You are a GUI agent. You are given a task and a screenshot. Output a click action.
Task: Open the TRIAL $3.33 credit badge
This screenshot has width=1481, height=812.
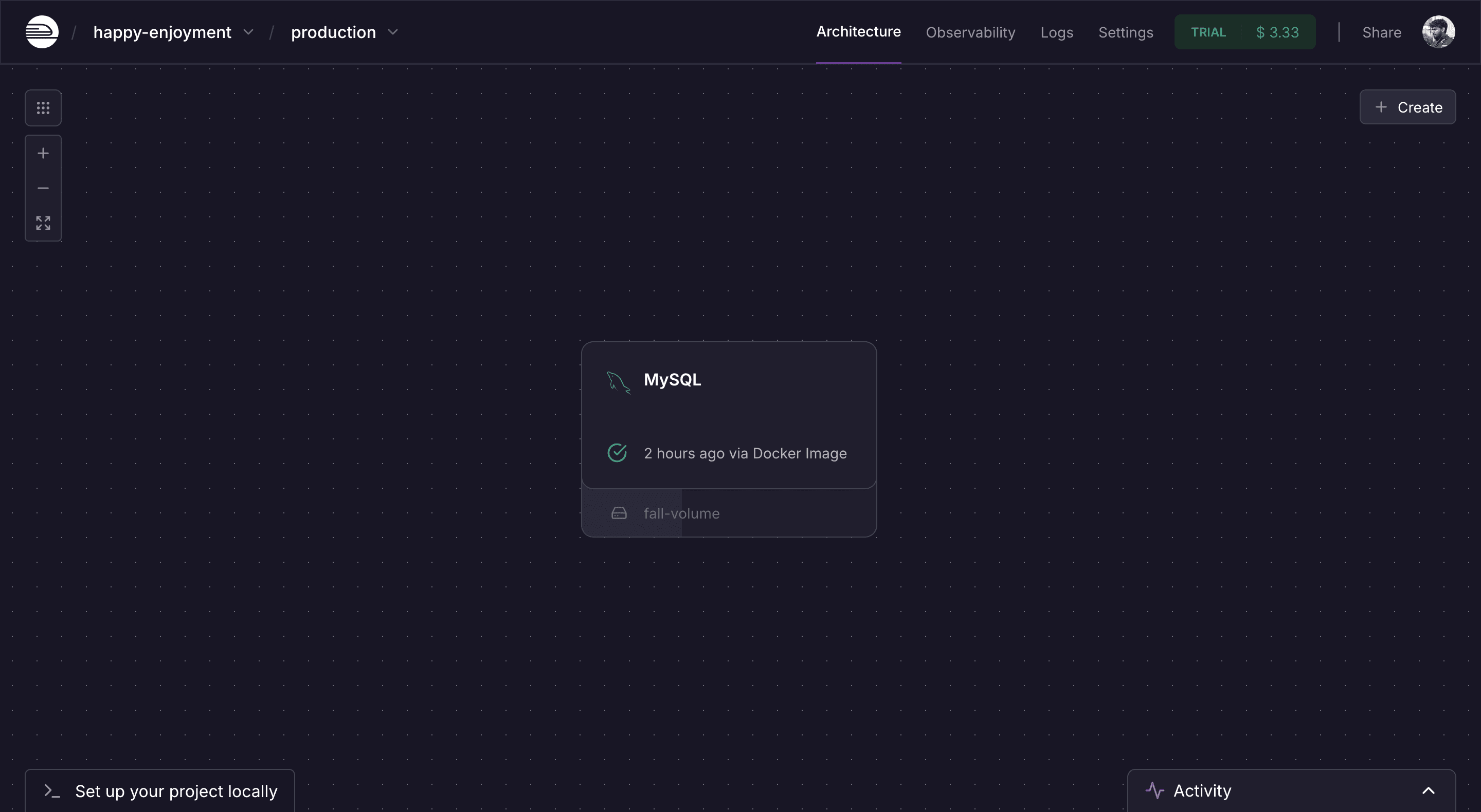click(1244, 32)
